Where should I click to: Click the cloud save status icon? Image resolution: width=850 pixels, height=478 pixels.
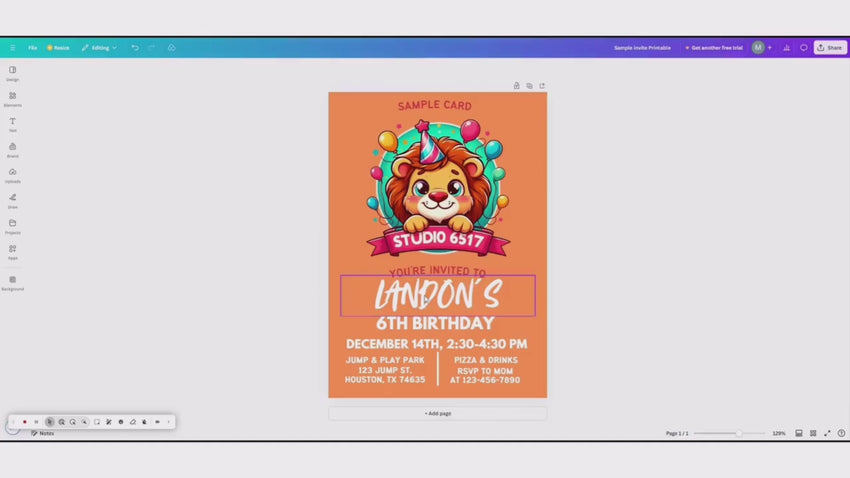[171, 47]
